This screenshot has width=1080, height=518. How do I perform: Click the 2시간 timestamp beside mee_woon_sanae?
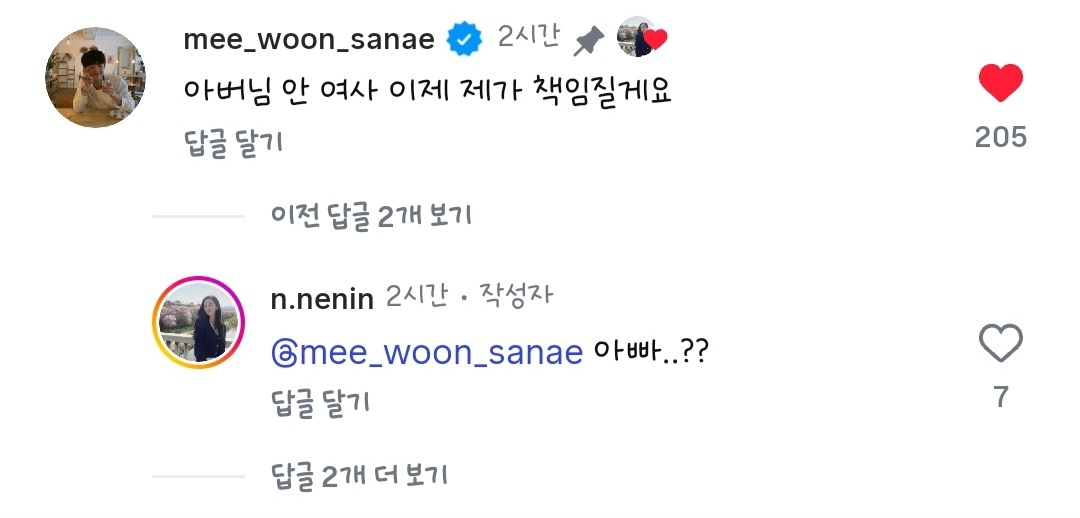(529, 39)
